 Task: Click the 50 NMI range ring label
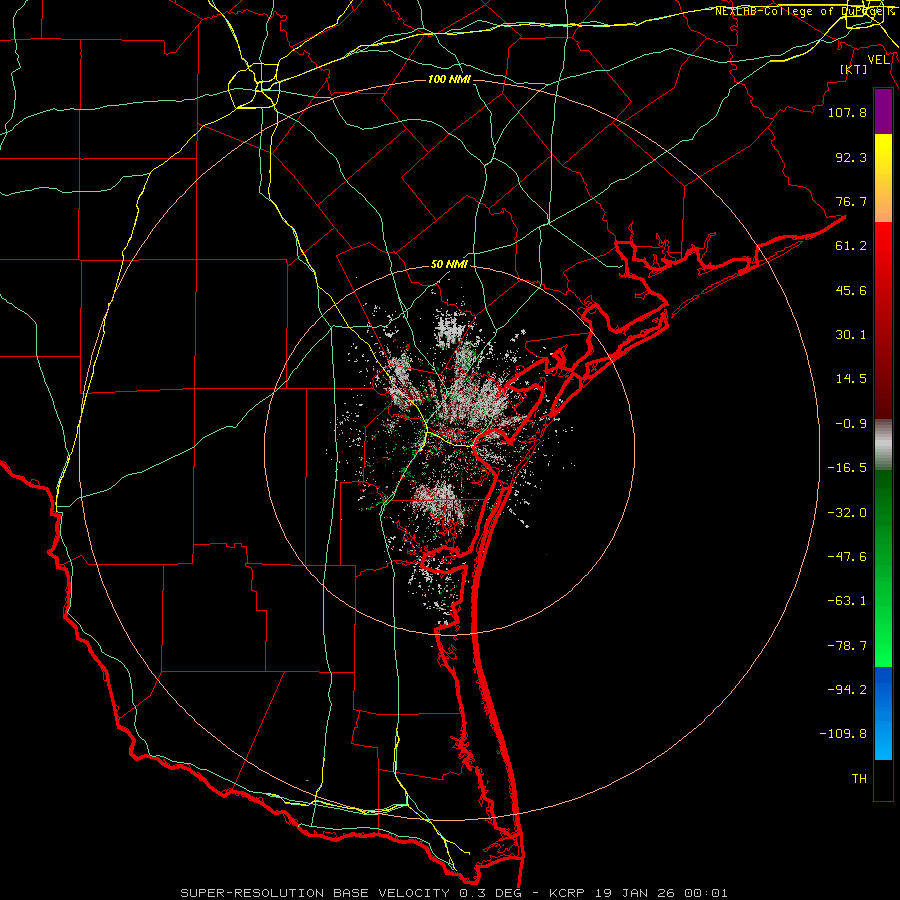pyautogui.click(x=449, y=265)
